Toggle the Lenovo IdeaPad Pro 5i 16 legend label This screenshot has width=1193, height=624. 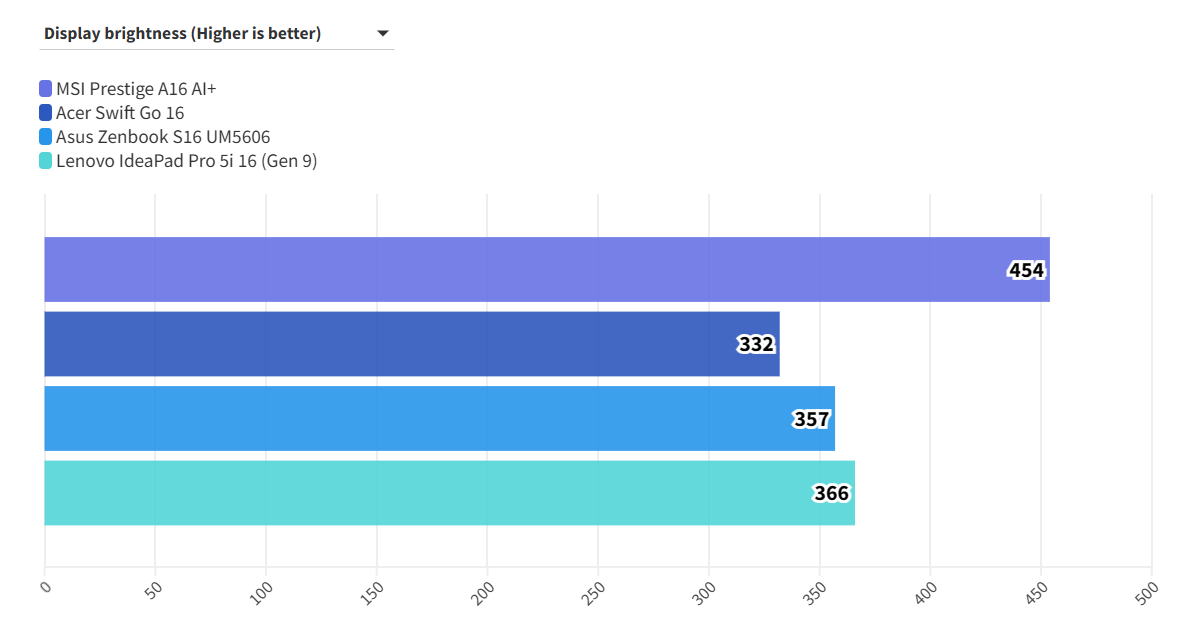[x=186, y=161]
